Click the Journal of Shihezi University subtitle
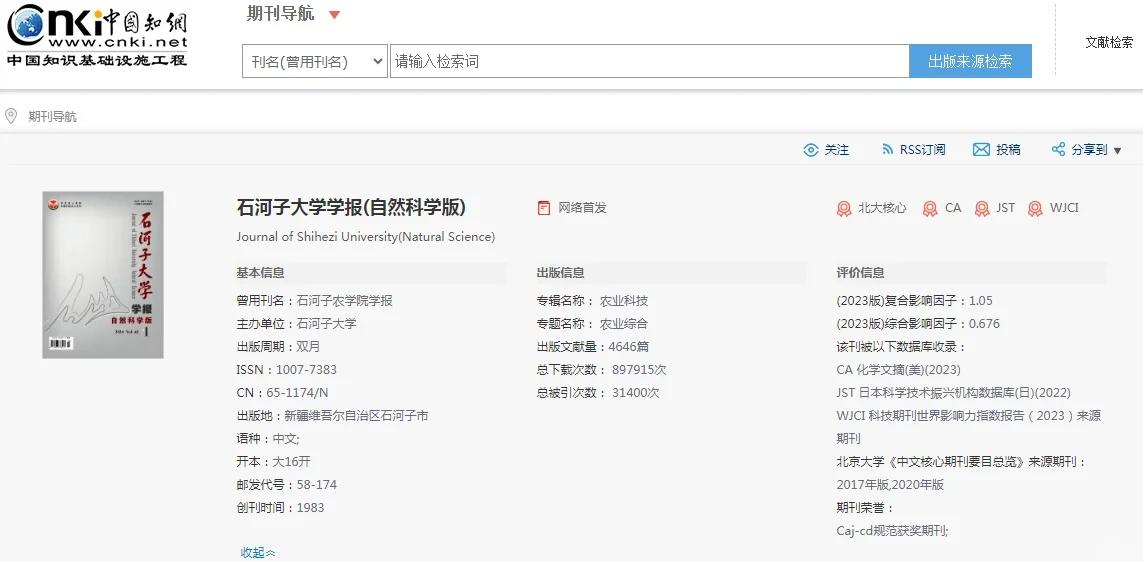The width and height of the screenshot is (1143, 562). [x=366, y=236]
